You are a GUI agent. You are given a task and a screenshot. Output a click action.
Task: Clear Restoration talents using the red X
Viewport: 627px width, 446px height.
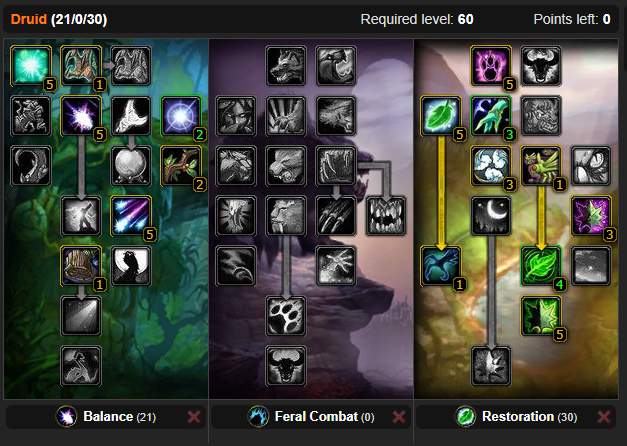click(x=604, y=417)
